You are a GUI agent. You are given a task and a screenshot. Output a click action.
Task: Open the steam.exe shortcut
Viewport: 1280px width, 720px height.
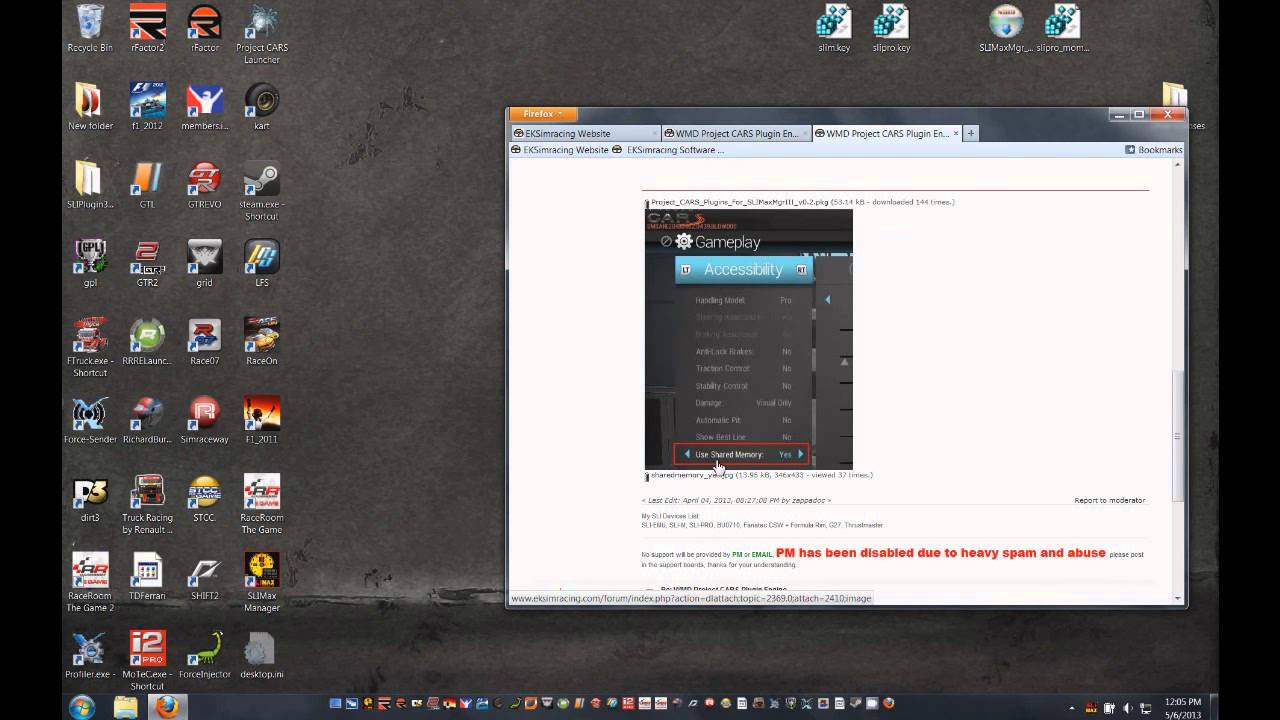coord(262,190)
